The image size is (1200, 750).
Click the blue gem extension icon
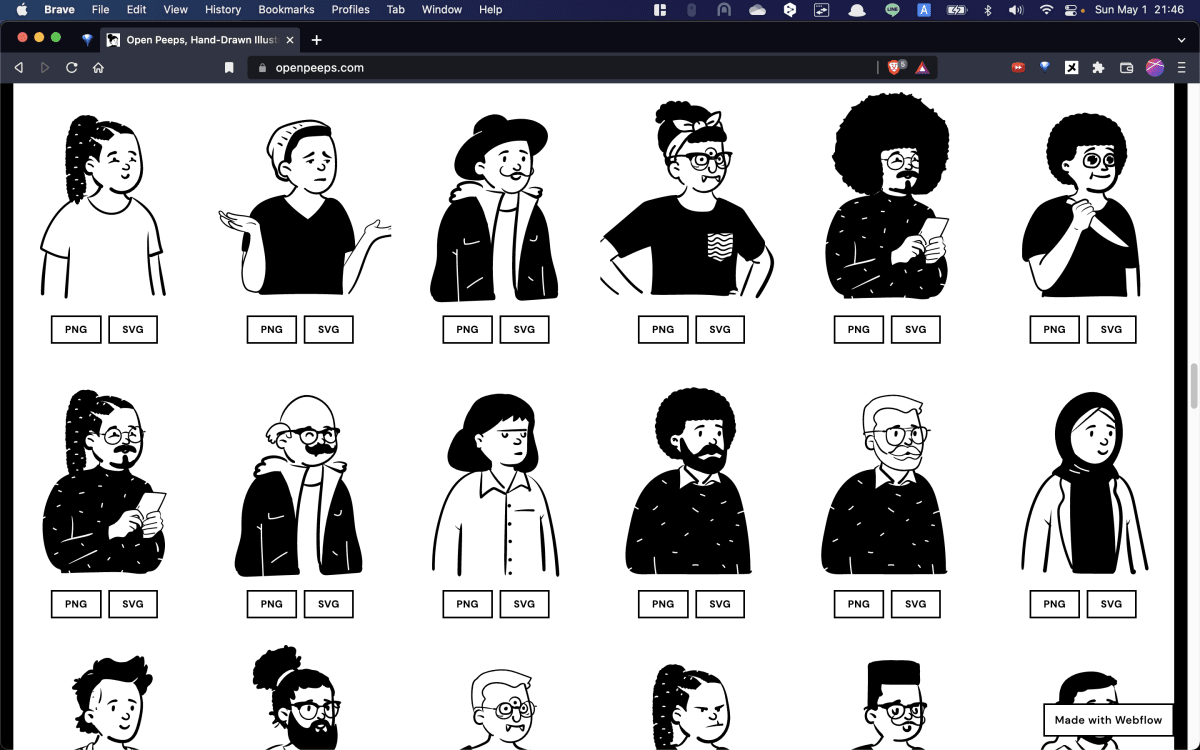coord(1045,68)
